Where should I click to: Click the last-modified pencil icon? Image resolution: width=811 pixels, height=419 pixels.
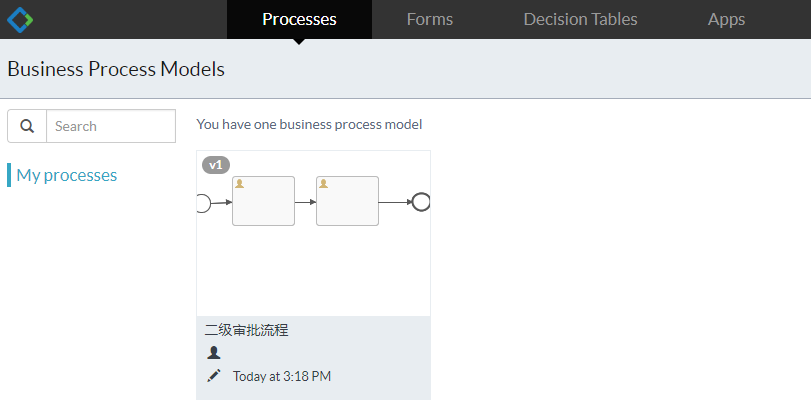click(213, 376)
